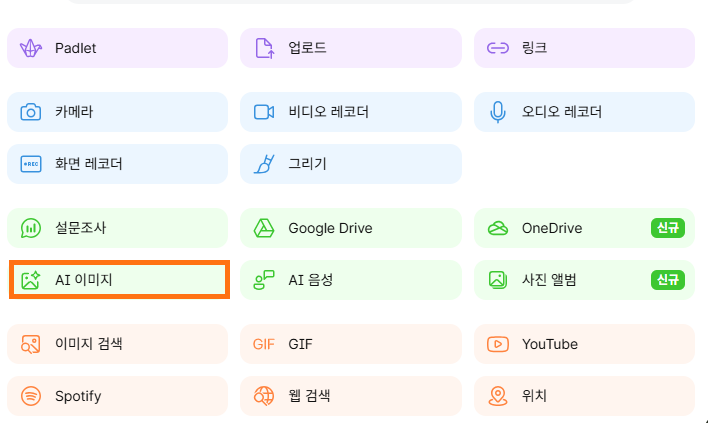
Task: Select the GIF text label
Action: pos(300,344)
